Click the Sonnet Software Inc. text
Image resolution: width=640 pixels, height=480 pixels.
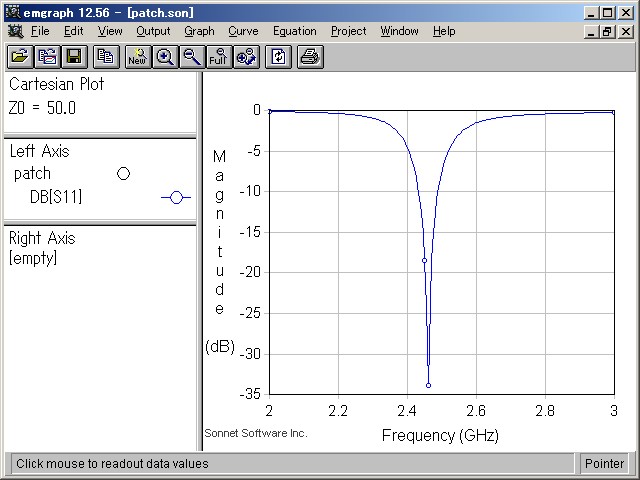tap(256, 433)
